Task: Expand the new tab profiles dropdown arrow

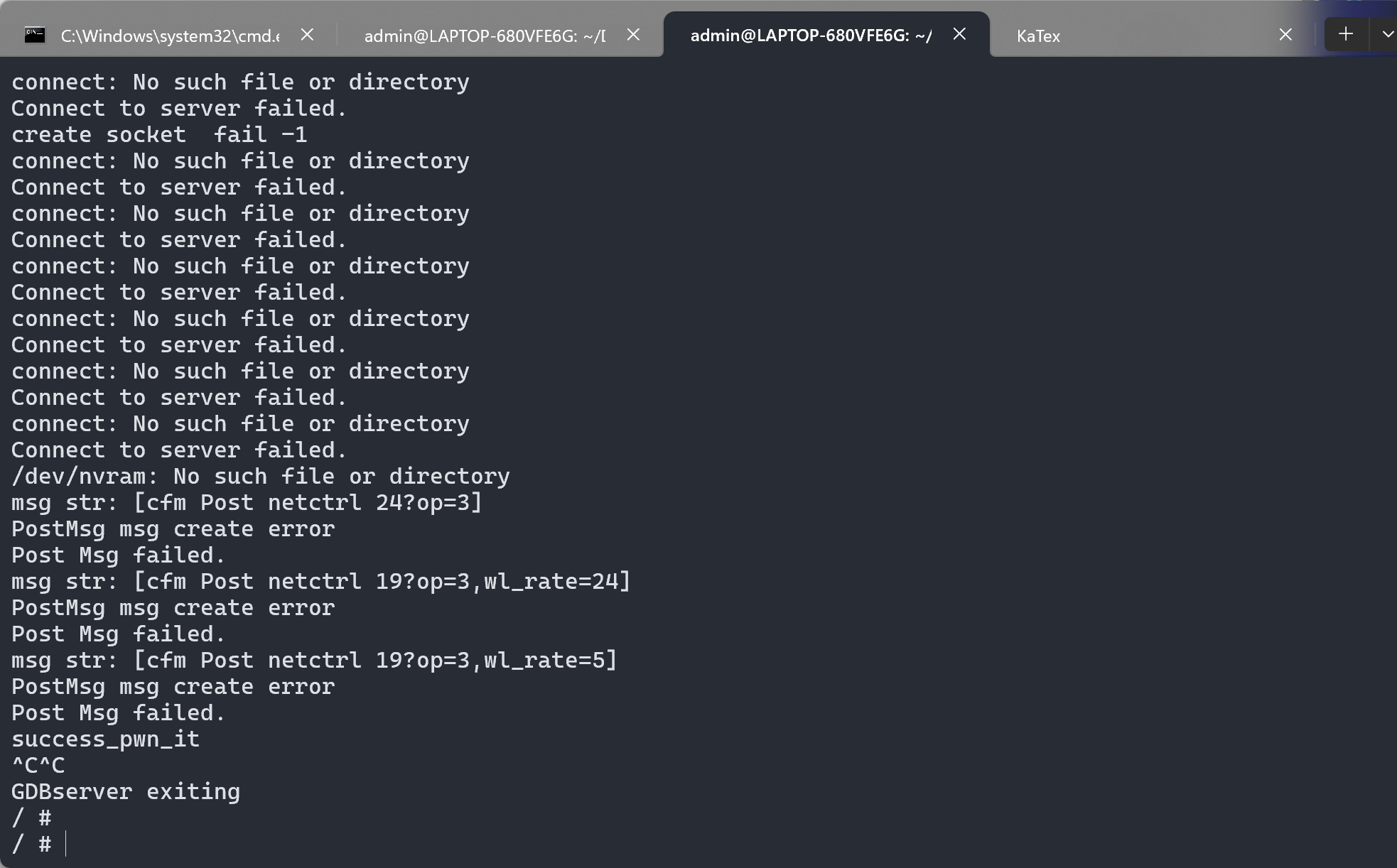Action: click(x=1386, y=34)
